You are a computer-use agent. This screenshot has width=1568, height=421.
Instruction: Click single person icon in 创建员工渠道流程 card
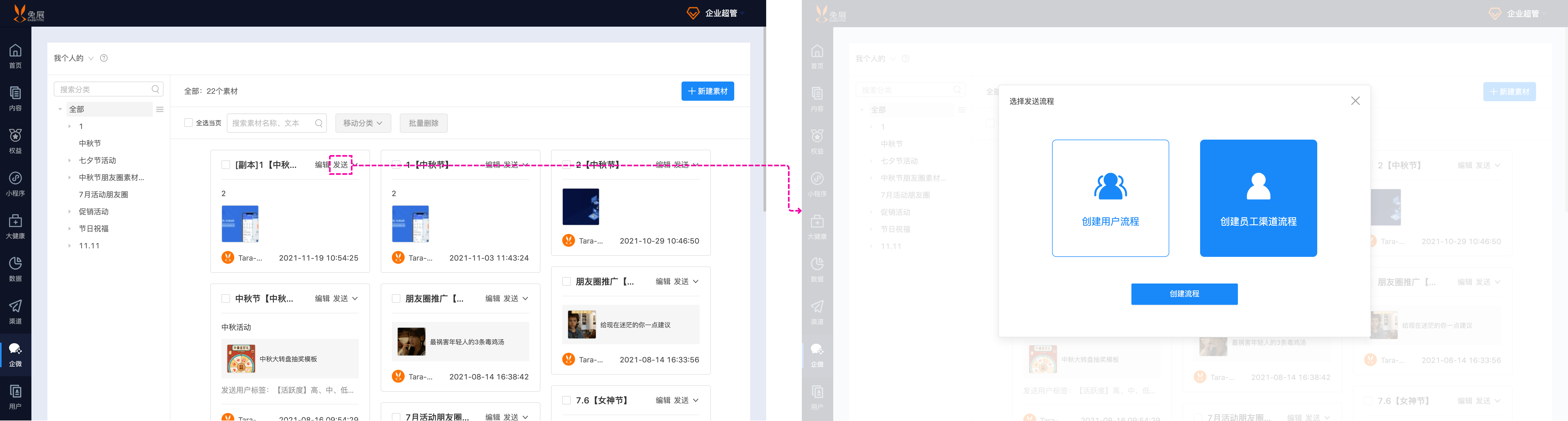[x=1258, y=186]
